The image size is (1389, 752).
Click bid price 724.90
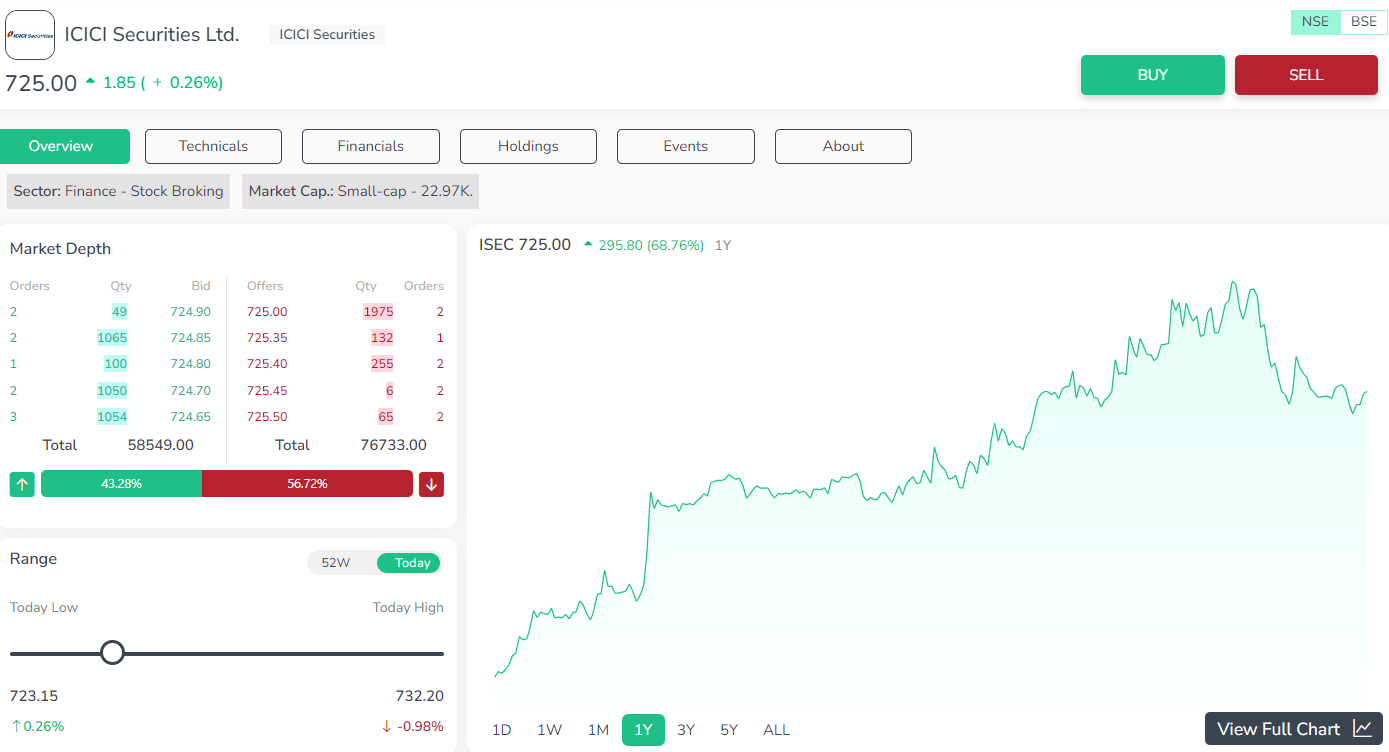pyautogui.click(x=190, y=312)
